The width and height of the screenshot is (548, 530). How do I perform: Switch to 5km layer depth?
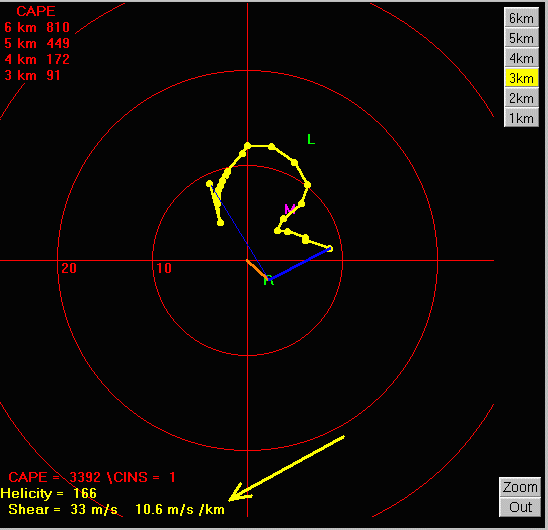(521, 38)
